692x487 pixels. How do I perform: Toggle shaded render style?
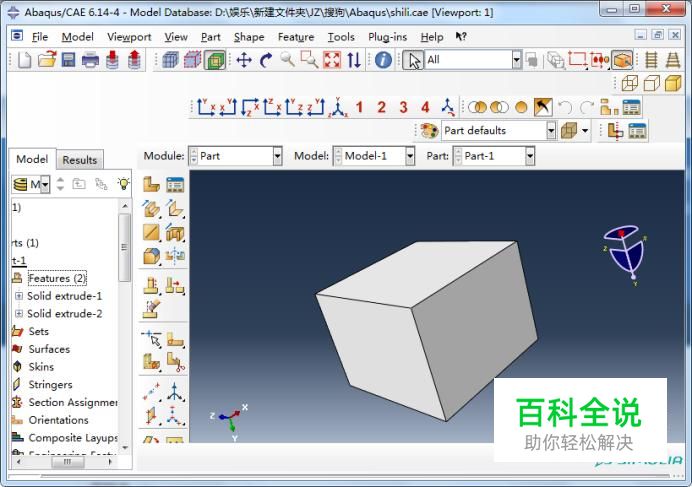tap(673, 83)
